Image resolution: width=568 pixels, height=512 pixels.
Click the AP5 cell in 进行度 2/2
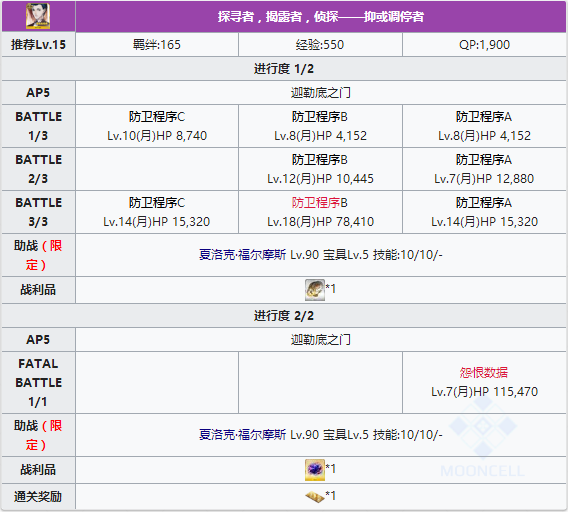pos(38,340)
